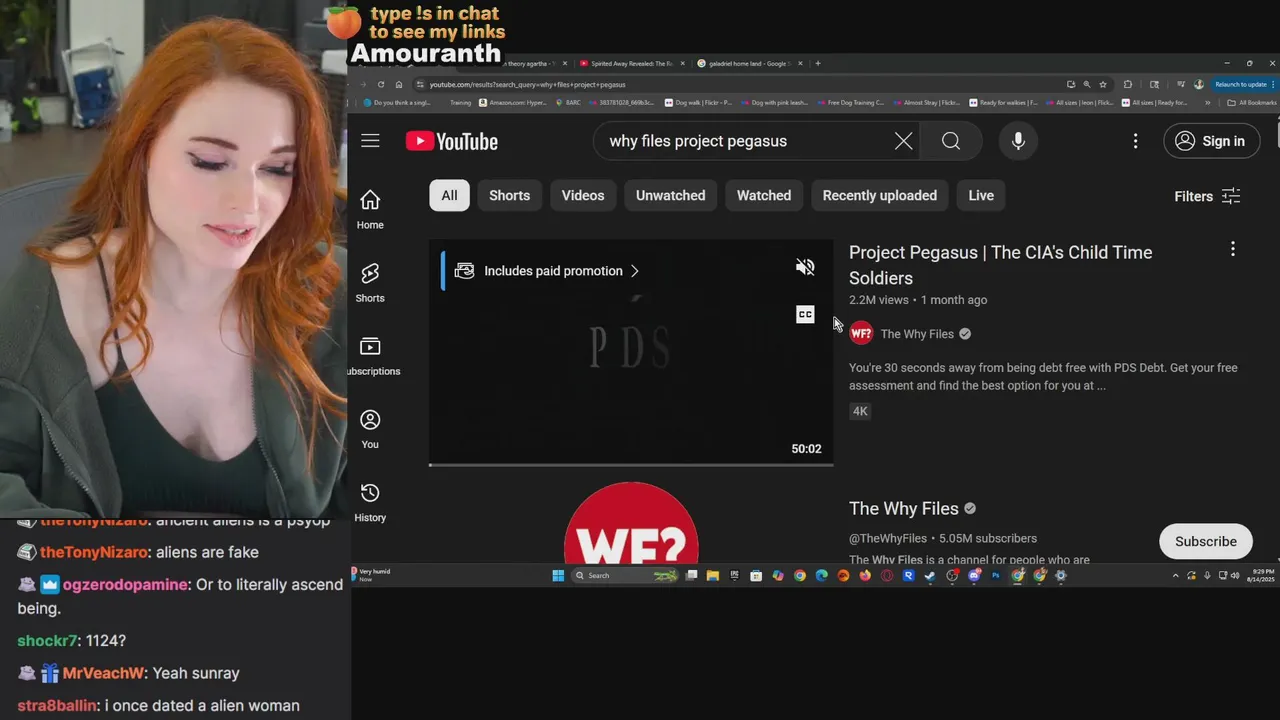Open Shorts in the sidebar

[x=370, y=283]
